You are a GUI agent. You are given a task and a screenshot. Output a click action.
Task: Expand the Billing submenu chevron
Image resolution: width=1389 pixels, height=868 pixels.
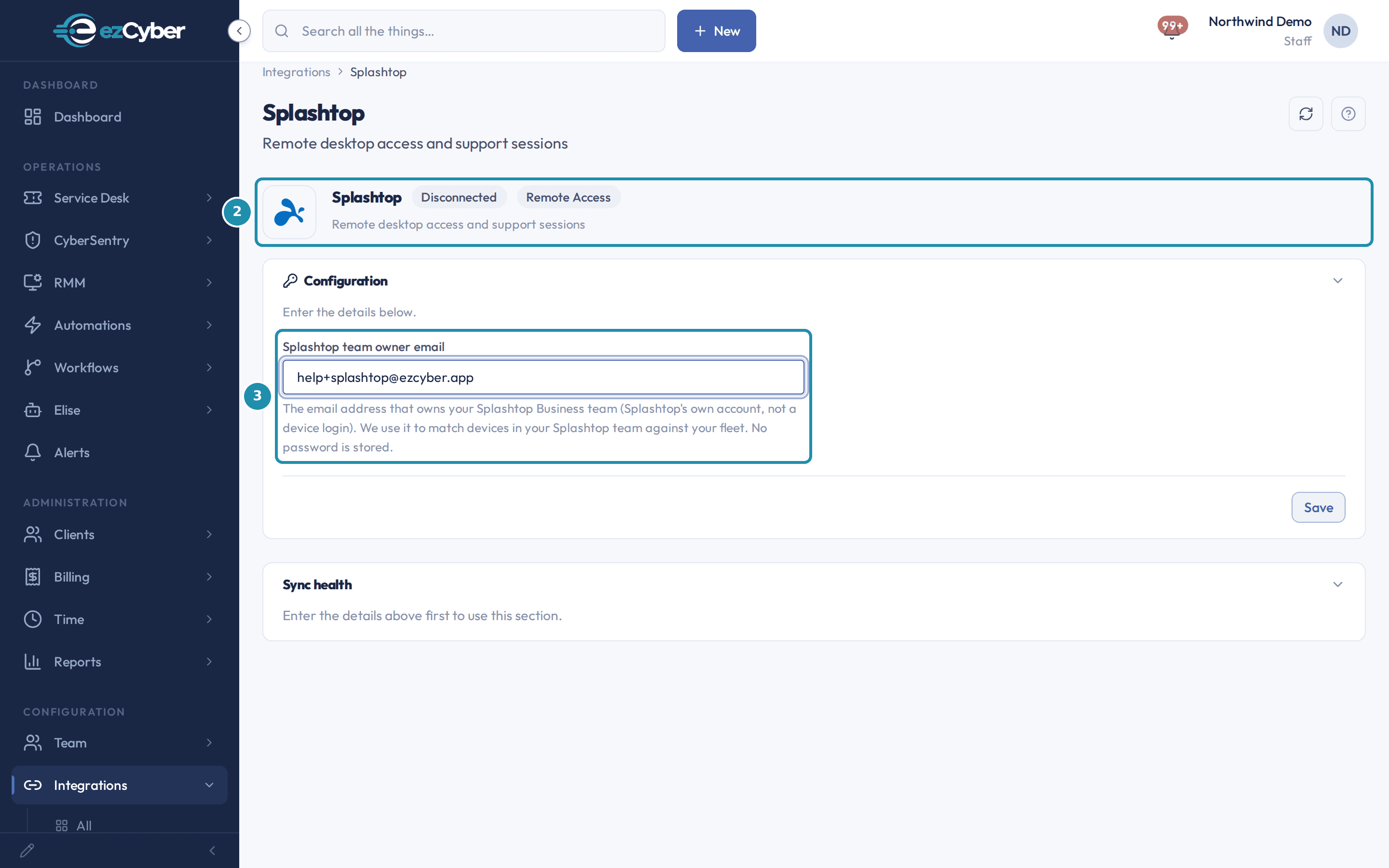coord(209,577)
